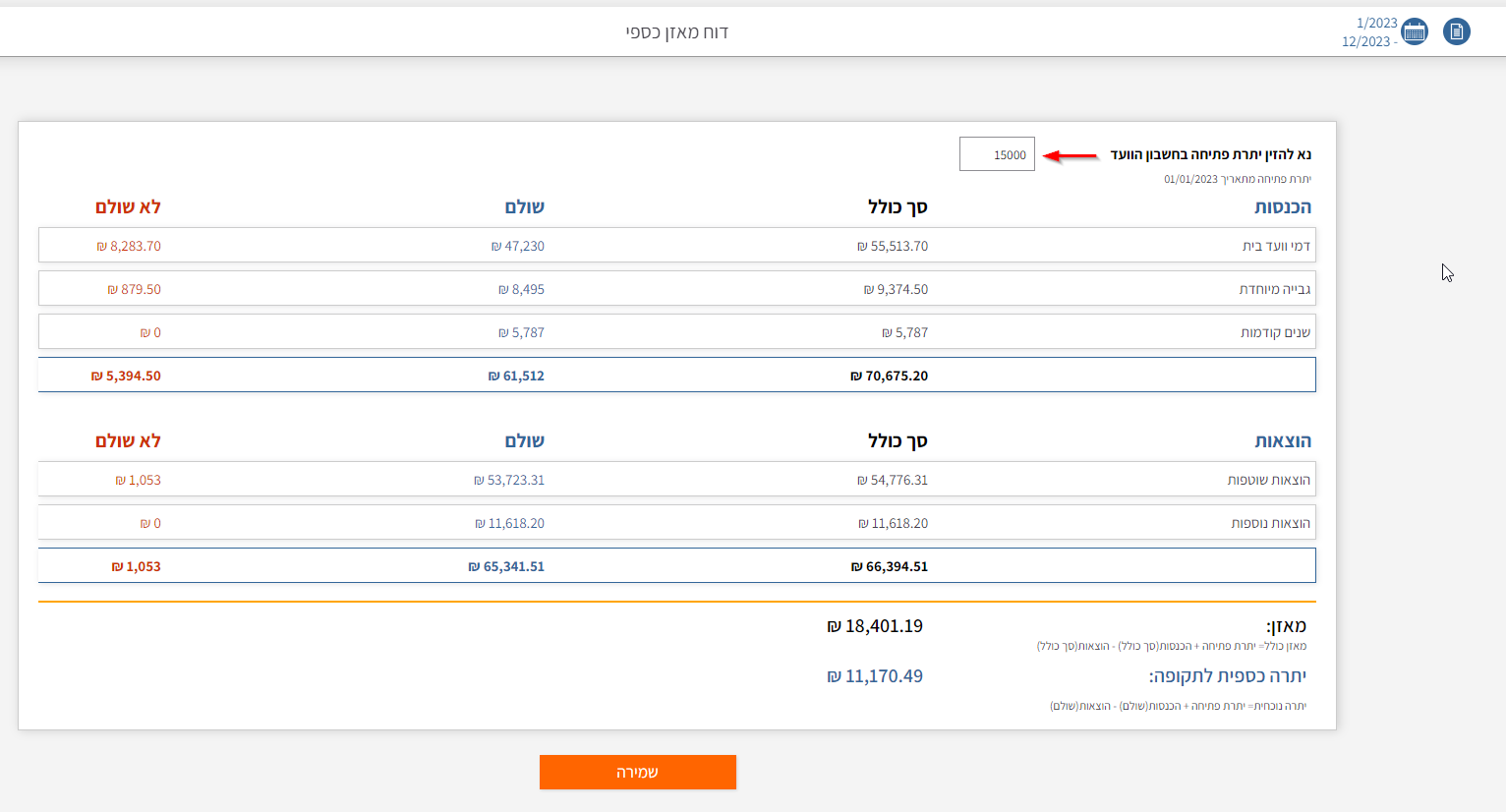Select the דמי וועד בית income row label
Screen dimensions: 1506x812
(x=1276, y=246)
